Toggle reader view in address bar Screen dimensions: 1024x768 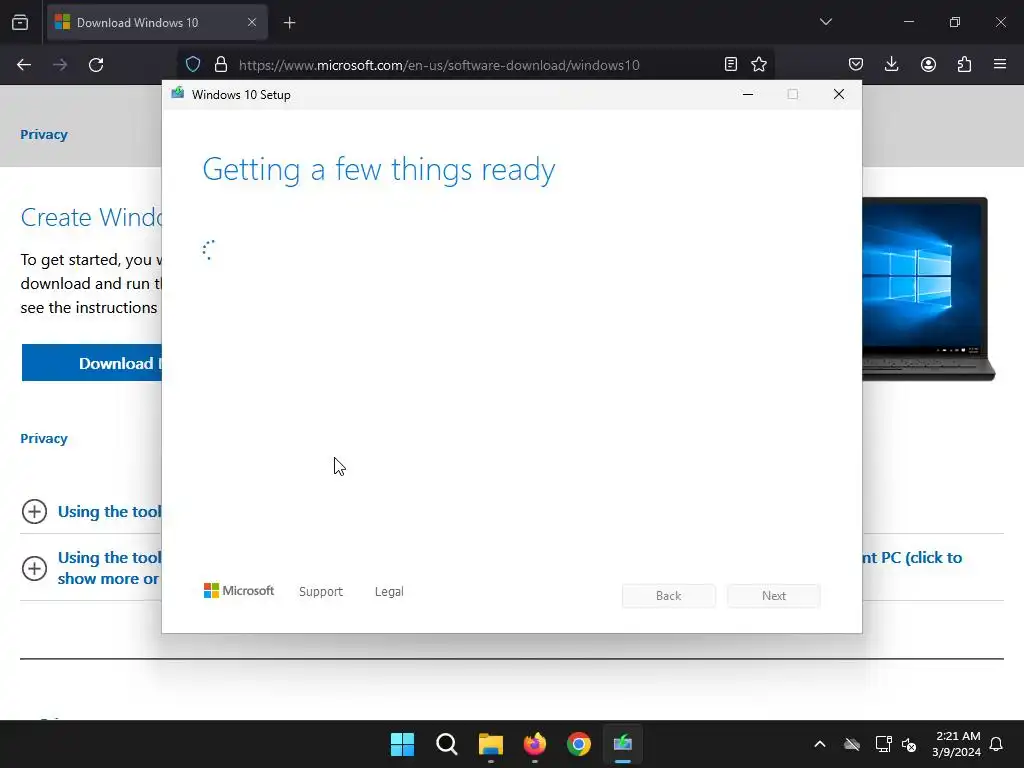[x=731, y=64]
